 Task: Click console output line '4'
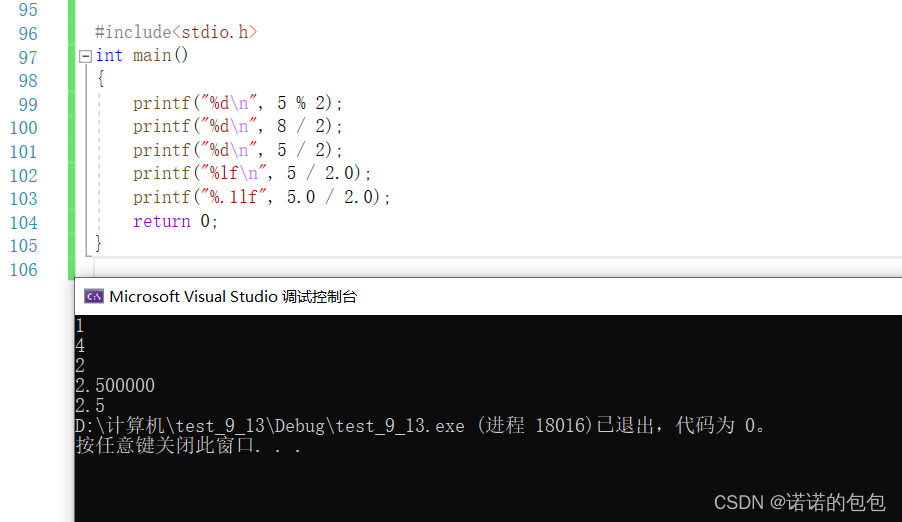(x=80, y=346)
